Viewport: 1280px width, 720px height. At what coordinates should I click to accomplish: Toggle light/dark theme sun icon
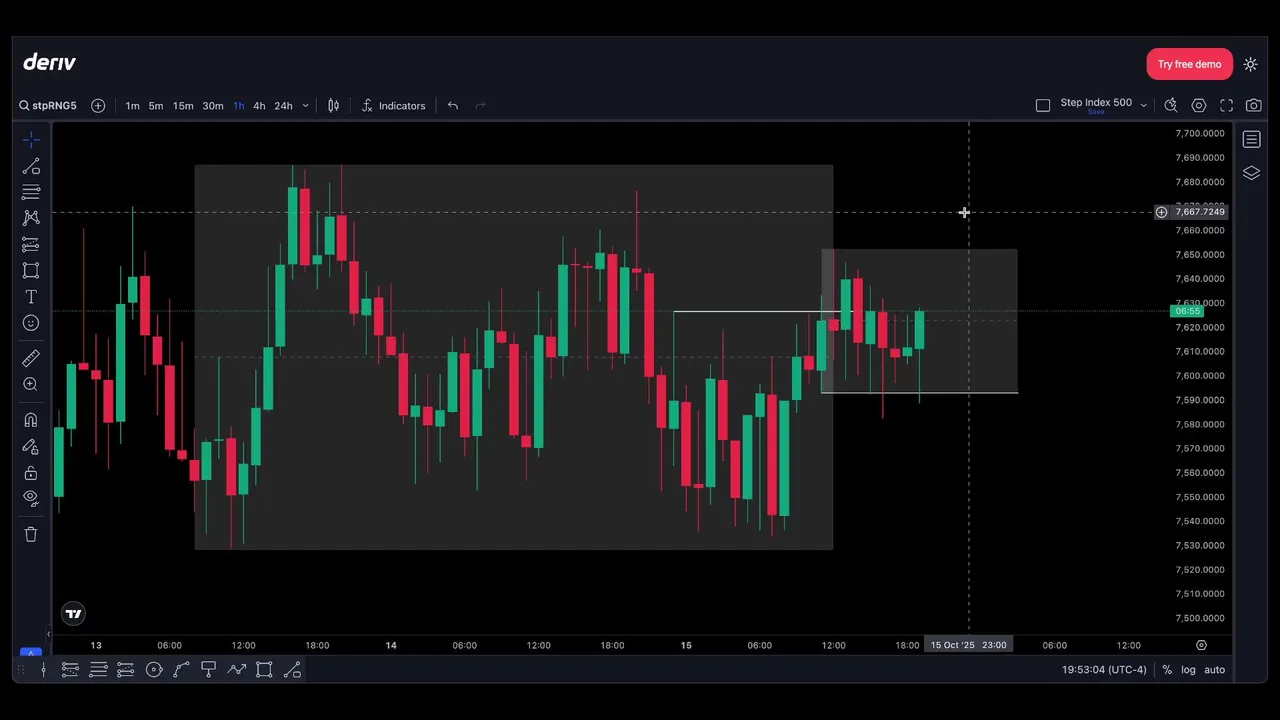click(x=1250, y=64)
